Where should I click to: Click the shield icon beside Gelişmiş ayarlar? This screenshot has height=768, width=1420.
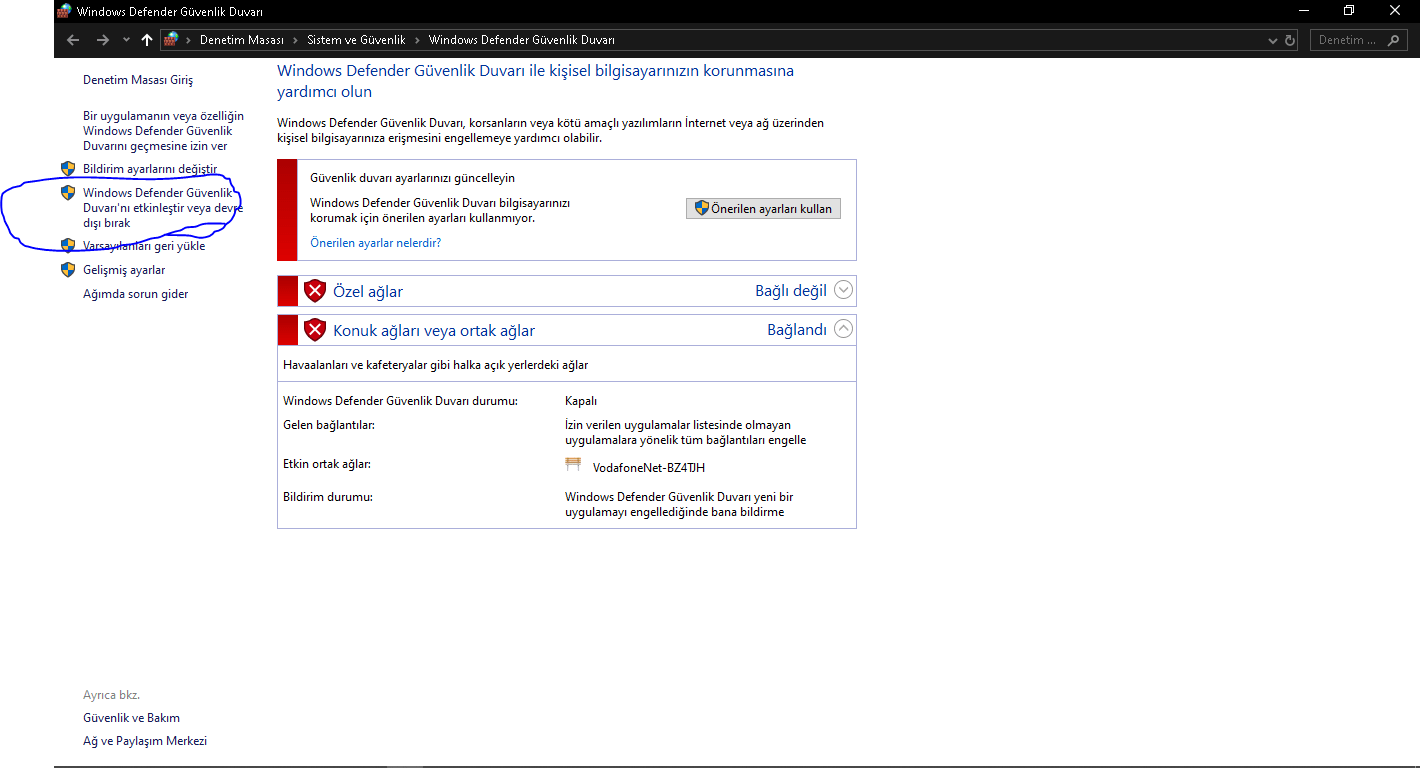[x=68, y=270]
